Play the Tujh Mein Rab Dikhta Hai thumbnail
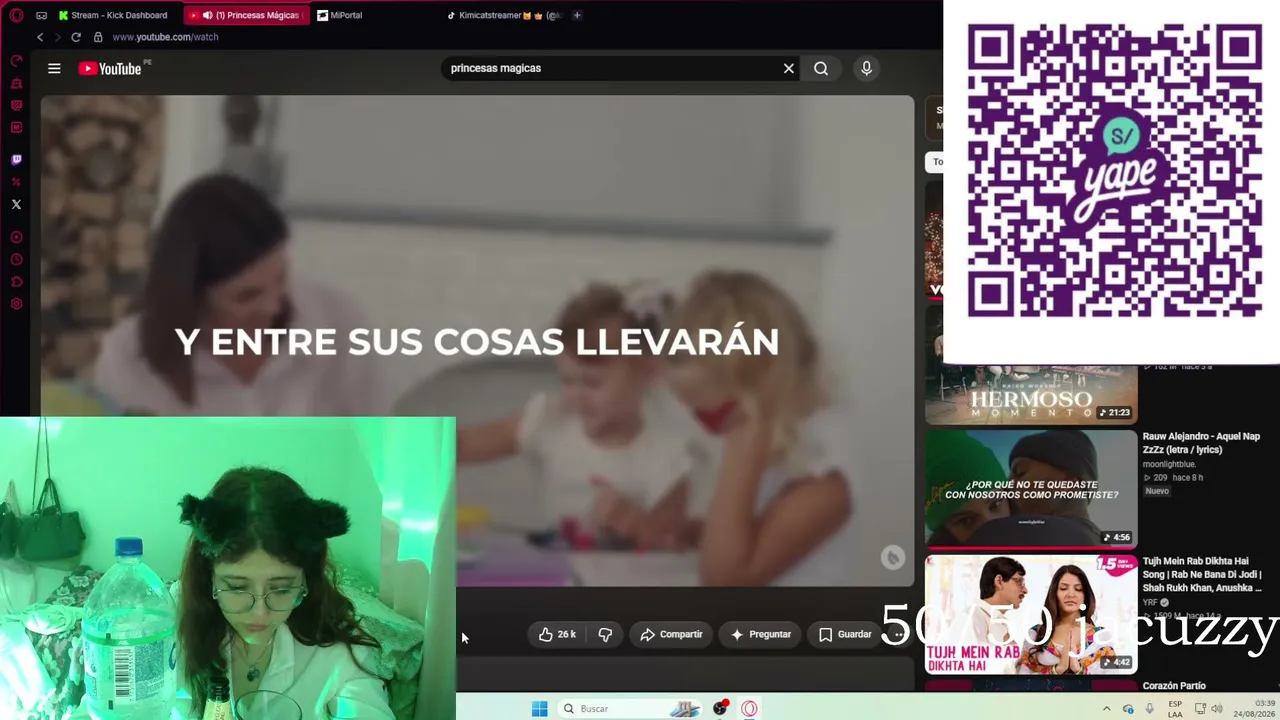The image size is (1280, 720). [x=1031, y=614]
